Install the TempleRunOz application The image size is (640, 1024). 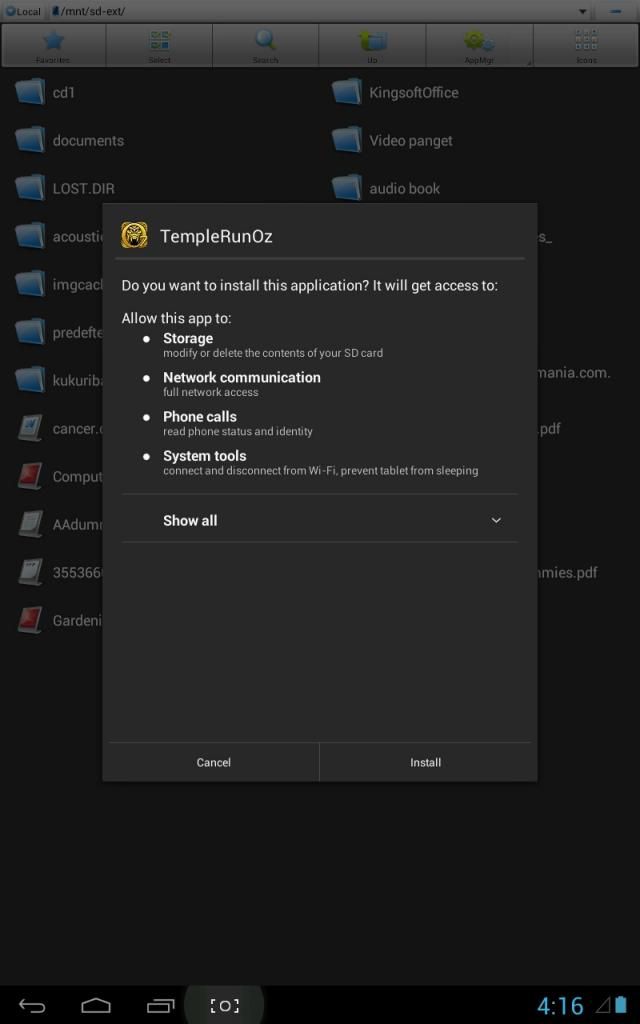point(426,762)
